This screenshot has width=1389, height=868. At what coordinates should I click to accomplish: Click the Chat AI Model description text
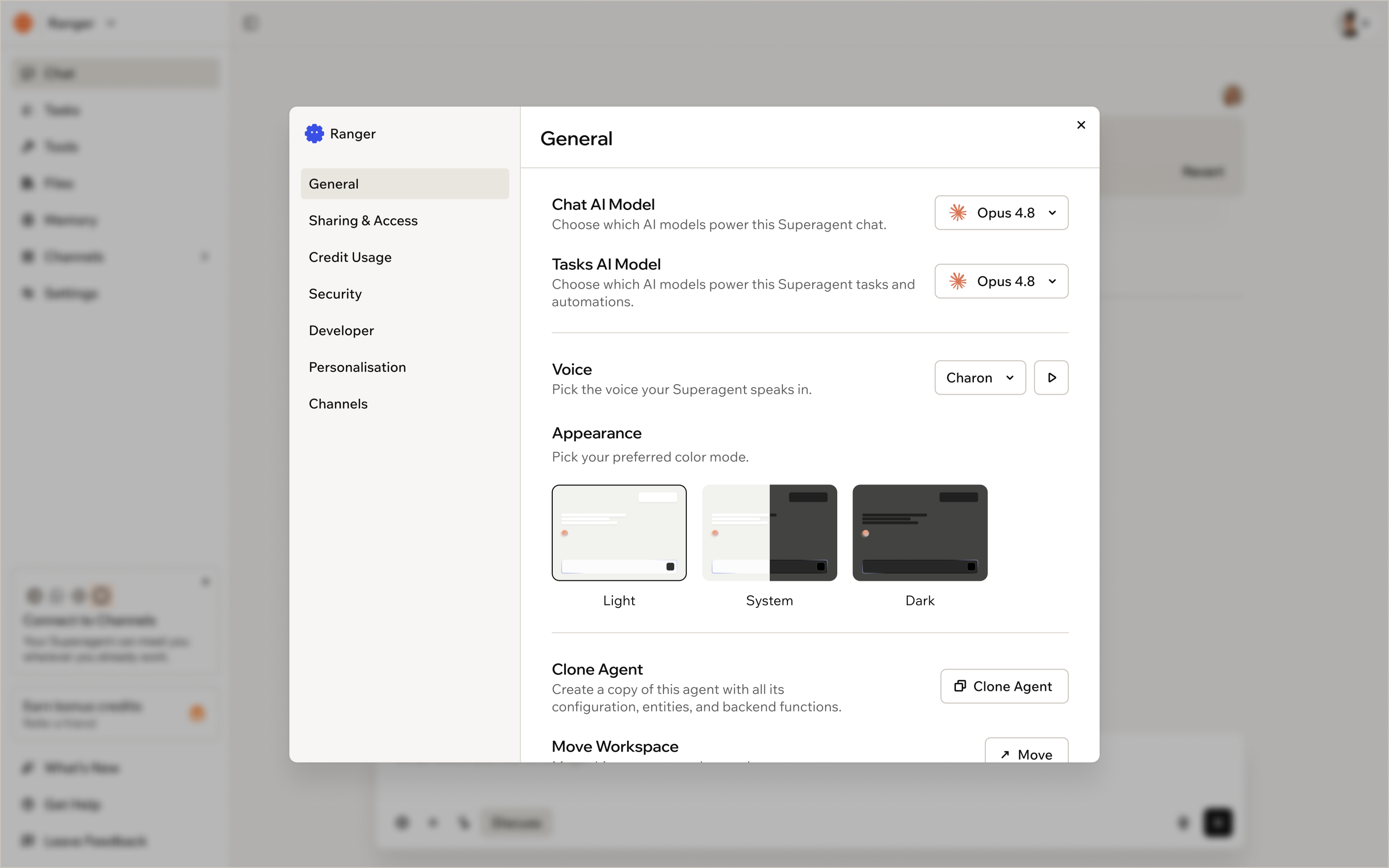(719, 224)
